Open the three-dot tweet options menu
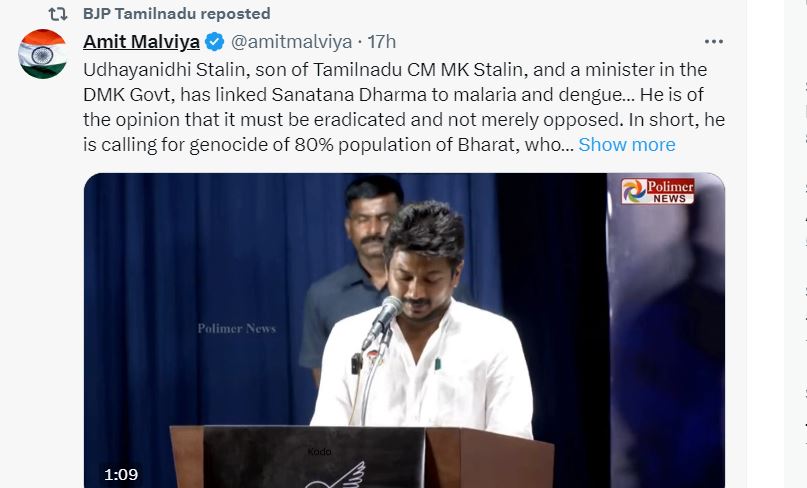Viewport: 807px width, 488px height. (714, 42)
